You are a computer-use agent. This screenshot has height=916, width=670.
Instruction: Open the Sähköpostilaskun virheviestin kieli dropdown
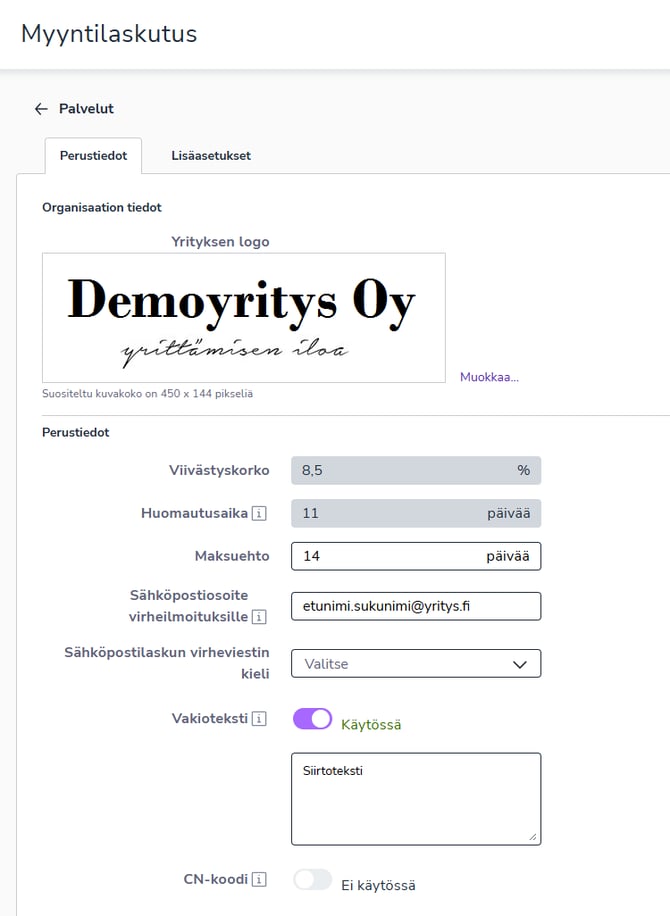(x=416, y=663)
